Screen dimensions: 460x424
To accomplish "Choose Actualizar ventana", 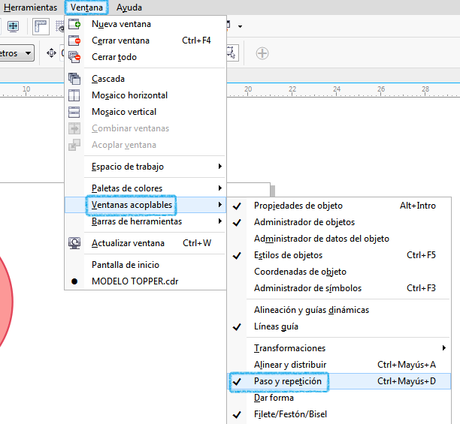I will click(145, 243).
